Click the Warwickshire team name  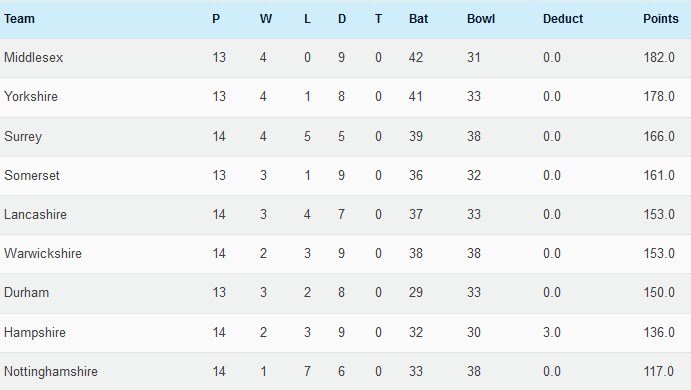tap(43, 253)
